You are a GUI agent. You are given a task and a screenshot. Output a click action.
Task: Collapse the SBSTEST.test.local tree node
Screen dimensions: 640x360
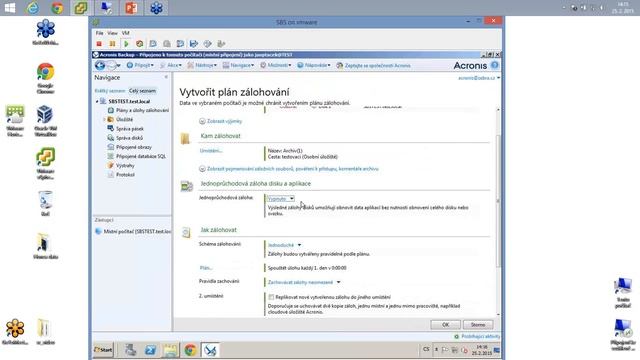(x=97, y=101)
